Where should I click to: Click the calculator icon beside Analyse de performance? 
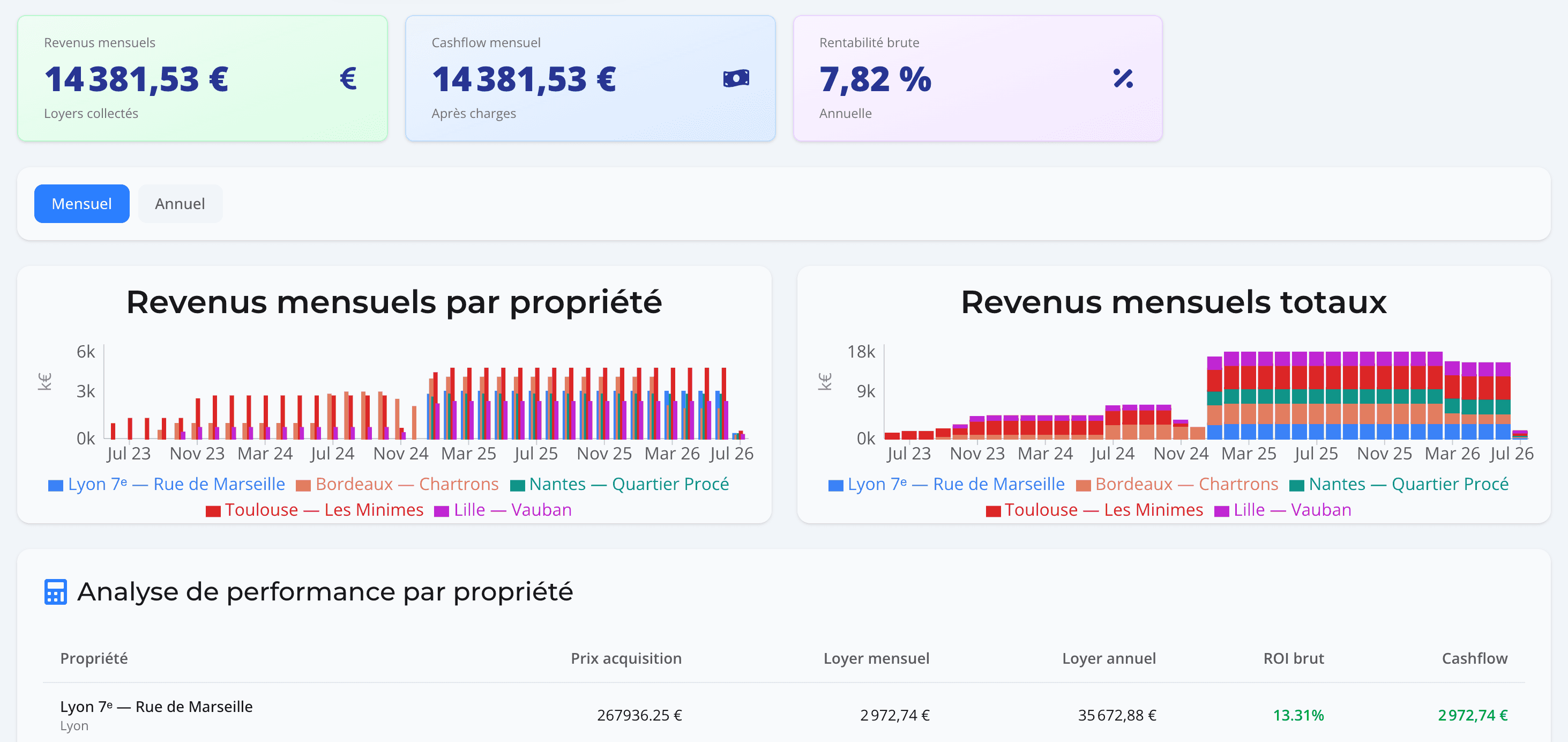[55, 591]
